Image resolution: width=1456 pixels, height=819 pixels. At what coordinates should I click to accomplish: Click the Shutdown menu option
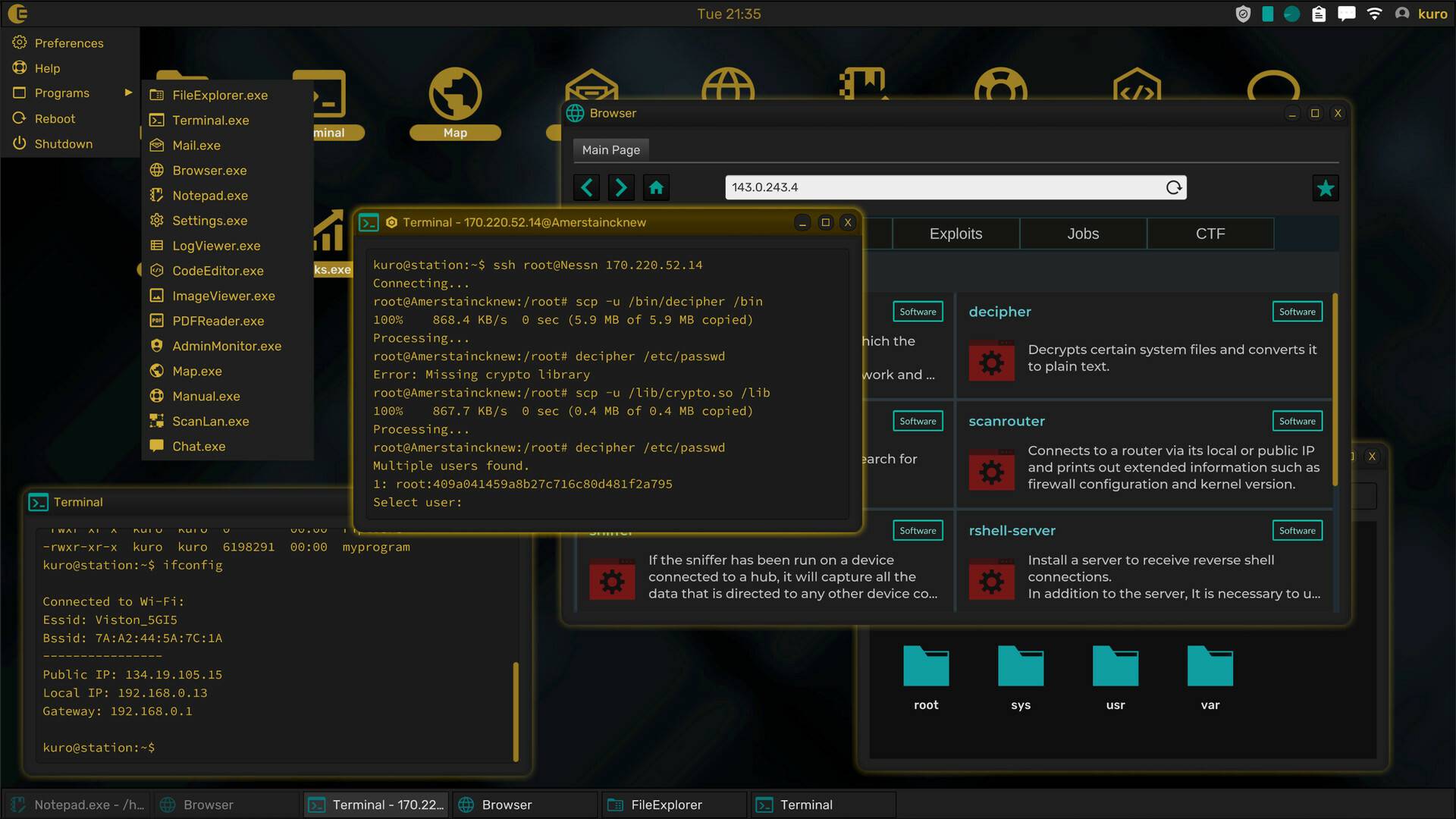[x=63, y=143]
